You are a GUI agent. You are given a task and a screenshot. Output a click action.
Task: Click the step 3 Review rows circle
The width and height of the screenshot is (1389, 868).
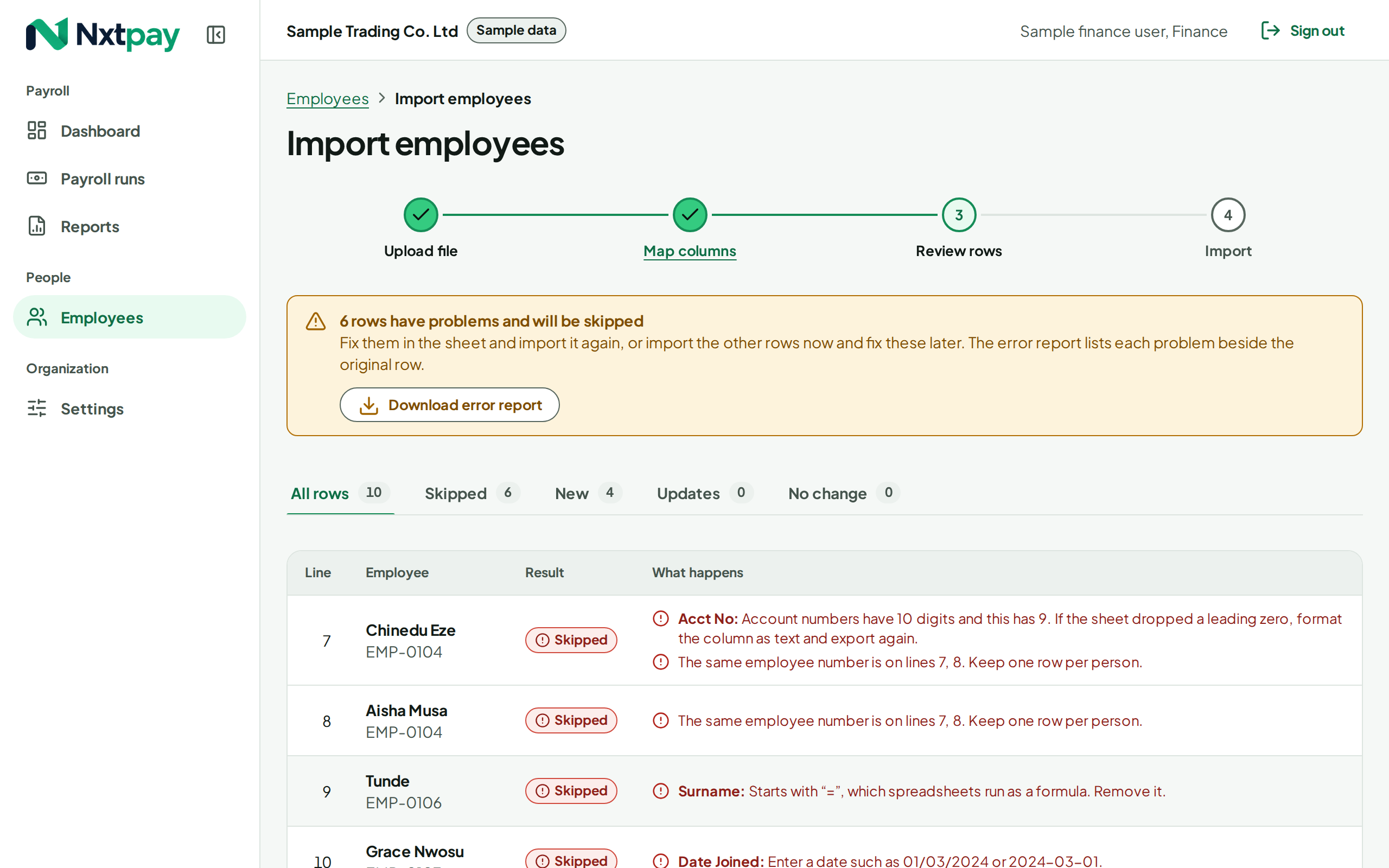(959, 215)
